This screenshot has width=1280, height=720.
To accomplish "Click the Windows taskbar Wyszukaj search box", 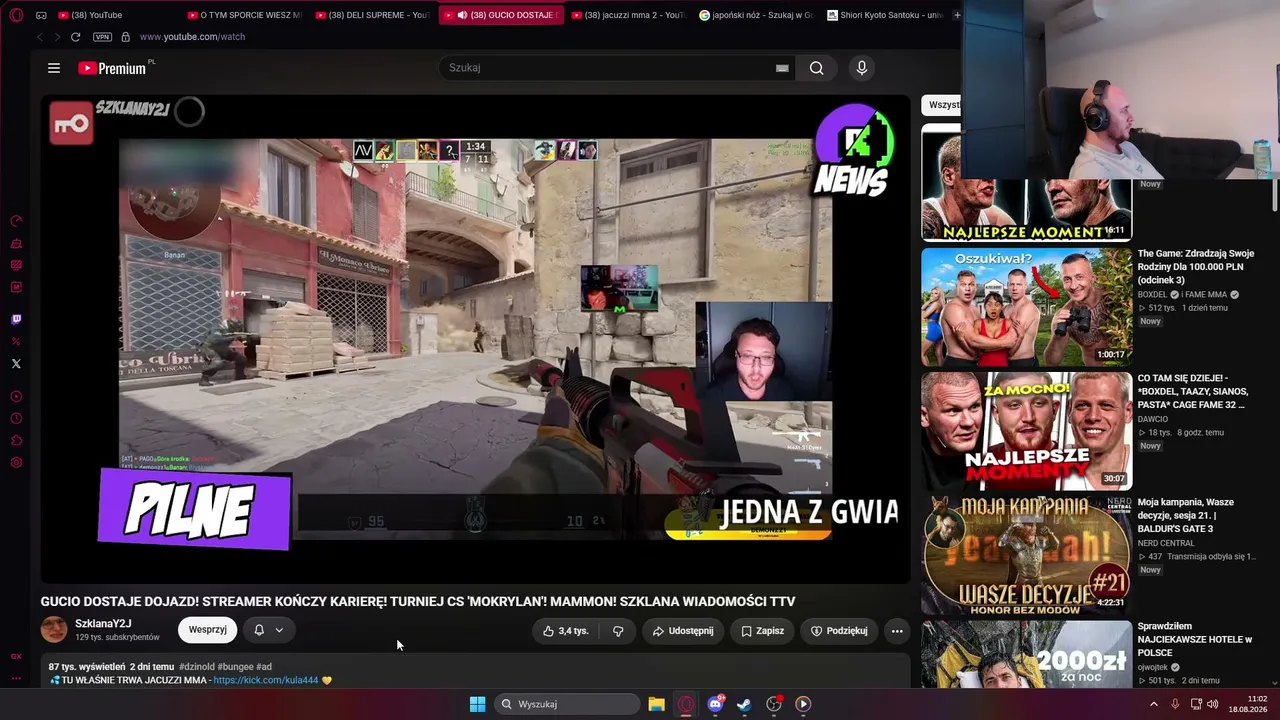I will (x=567, y=704).
